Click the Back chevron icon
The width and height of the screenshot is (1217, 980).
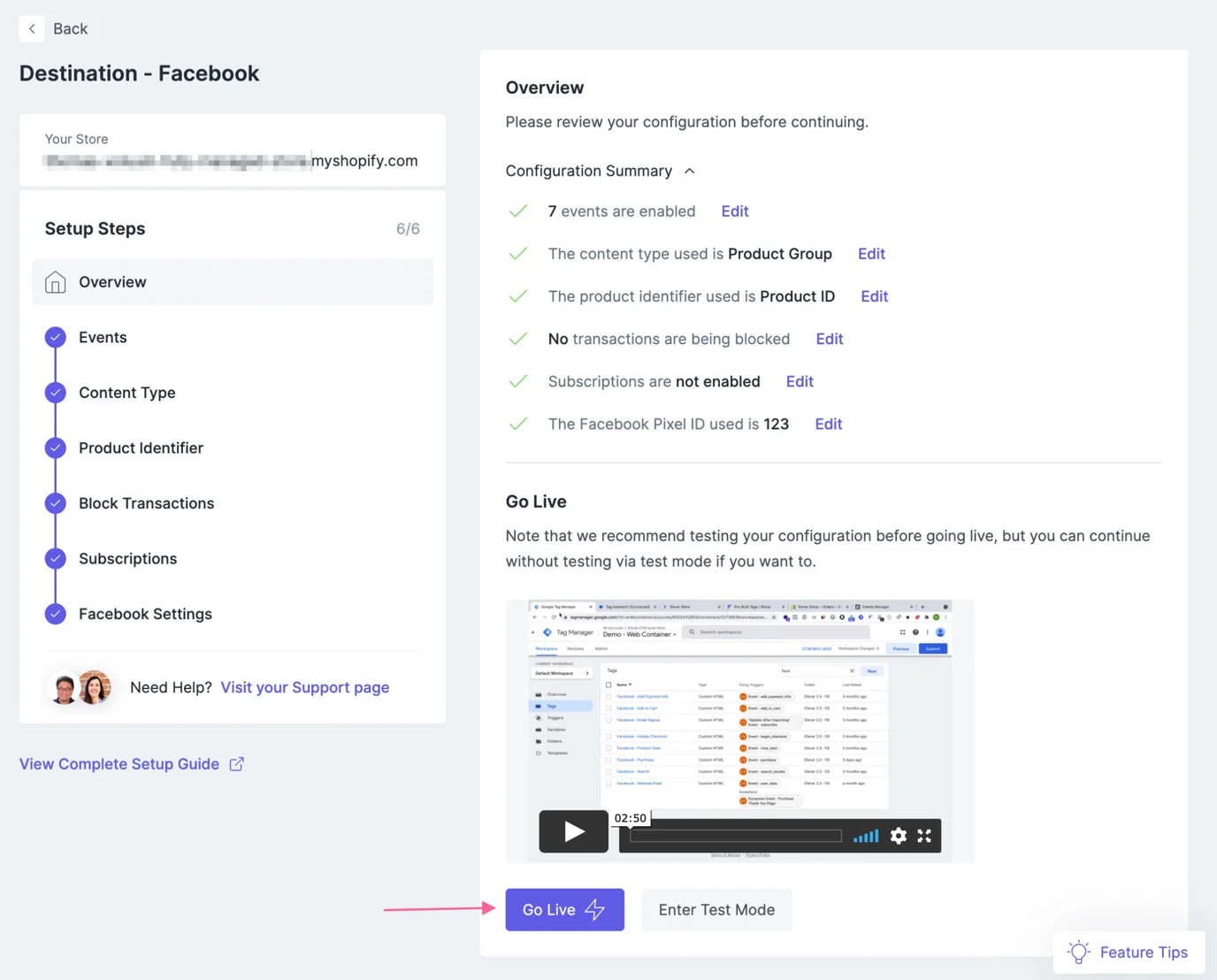tap(32, 28)
